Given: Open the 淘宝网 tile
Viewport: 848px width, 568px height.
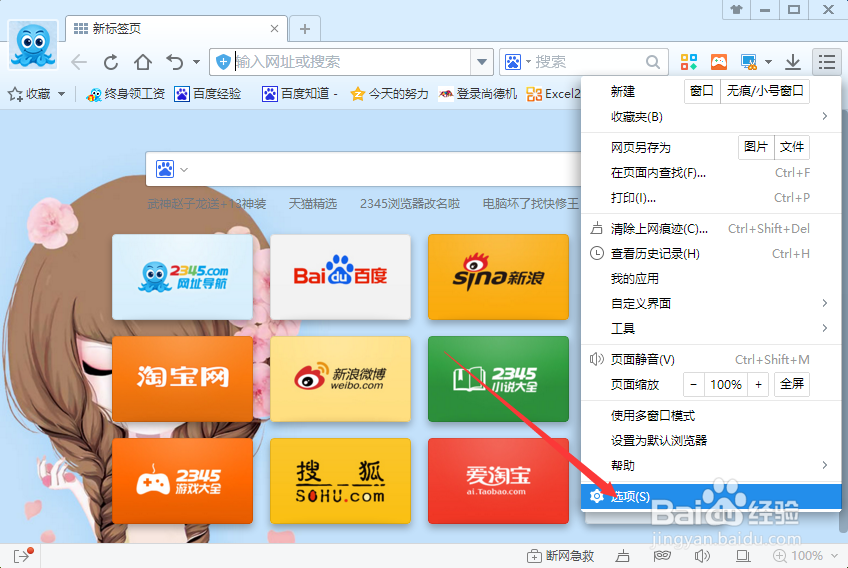Looking at the screenshot, I should point(182,379).
